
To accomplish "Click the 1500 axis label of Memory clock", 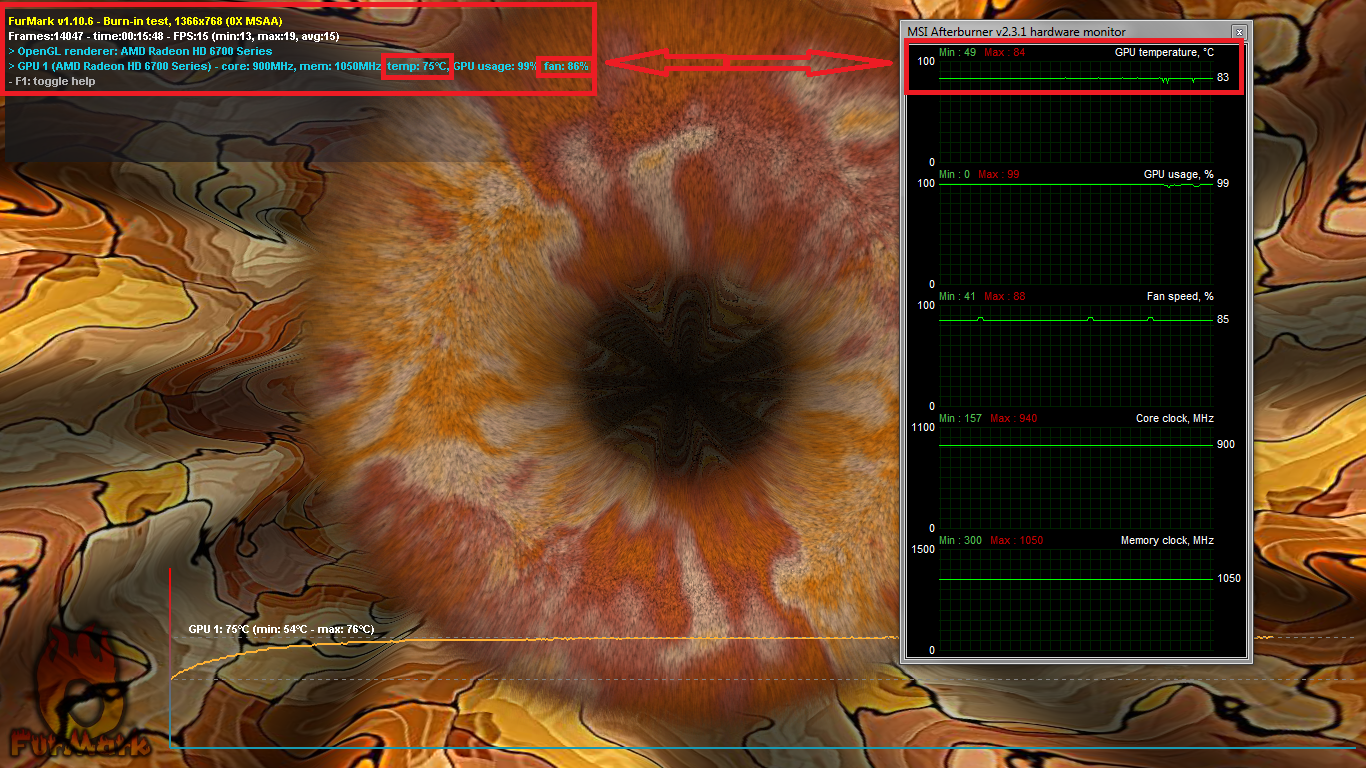I will coord(923,549).
